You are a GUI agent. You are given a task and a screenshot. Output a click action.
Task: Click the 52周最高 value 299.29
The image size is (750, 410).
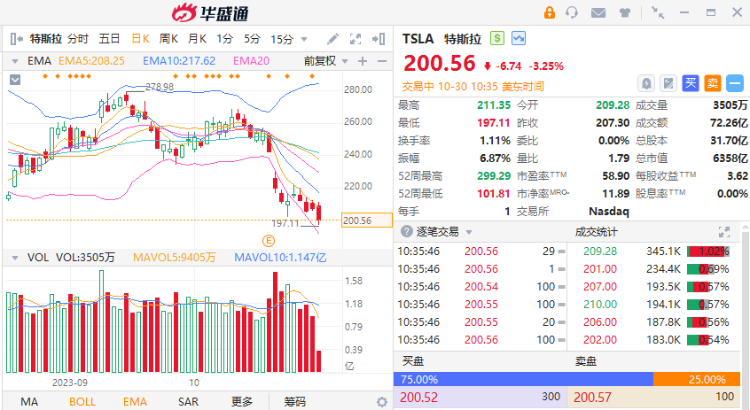[x=494, y=176]
